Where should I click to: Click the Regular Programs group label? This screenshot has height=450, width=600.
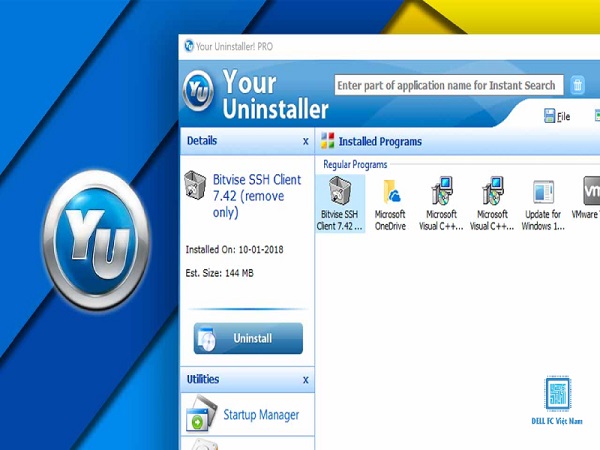point(355,165)
